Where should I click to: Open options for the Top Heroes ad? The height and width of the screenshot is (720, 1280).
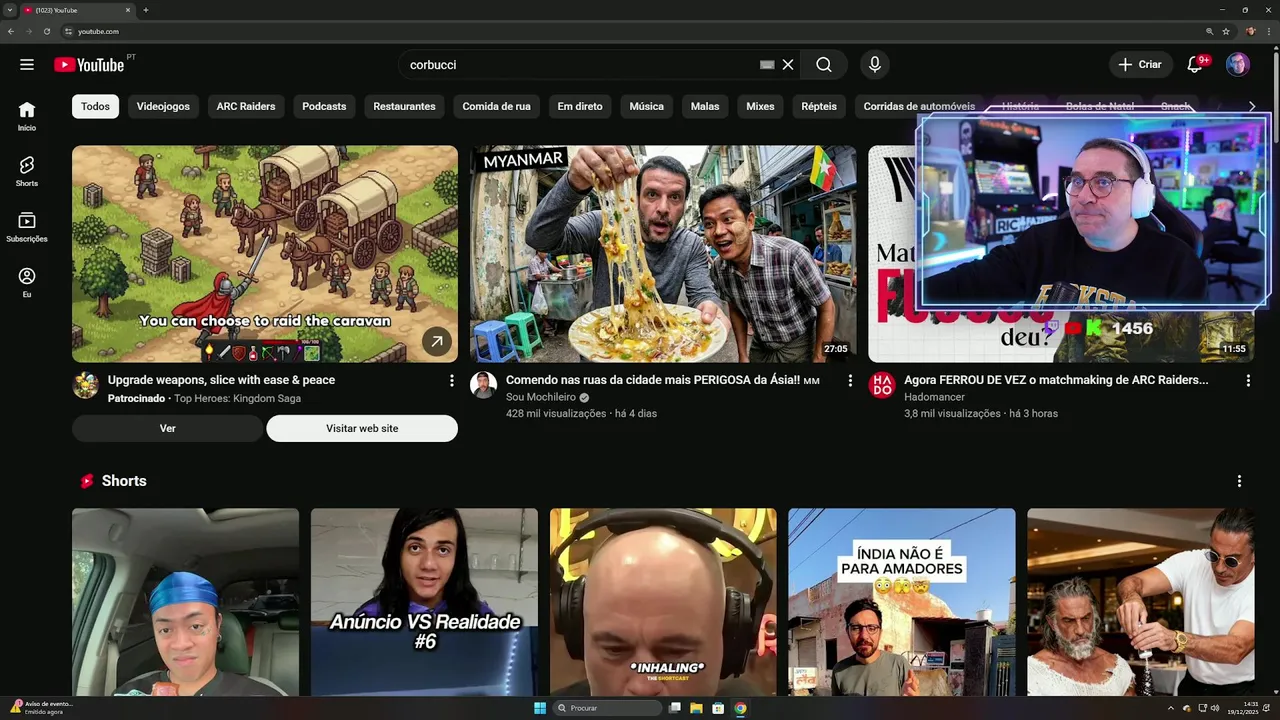pyautogui.click(x=451, y=381)
